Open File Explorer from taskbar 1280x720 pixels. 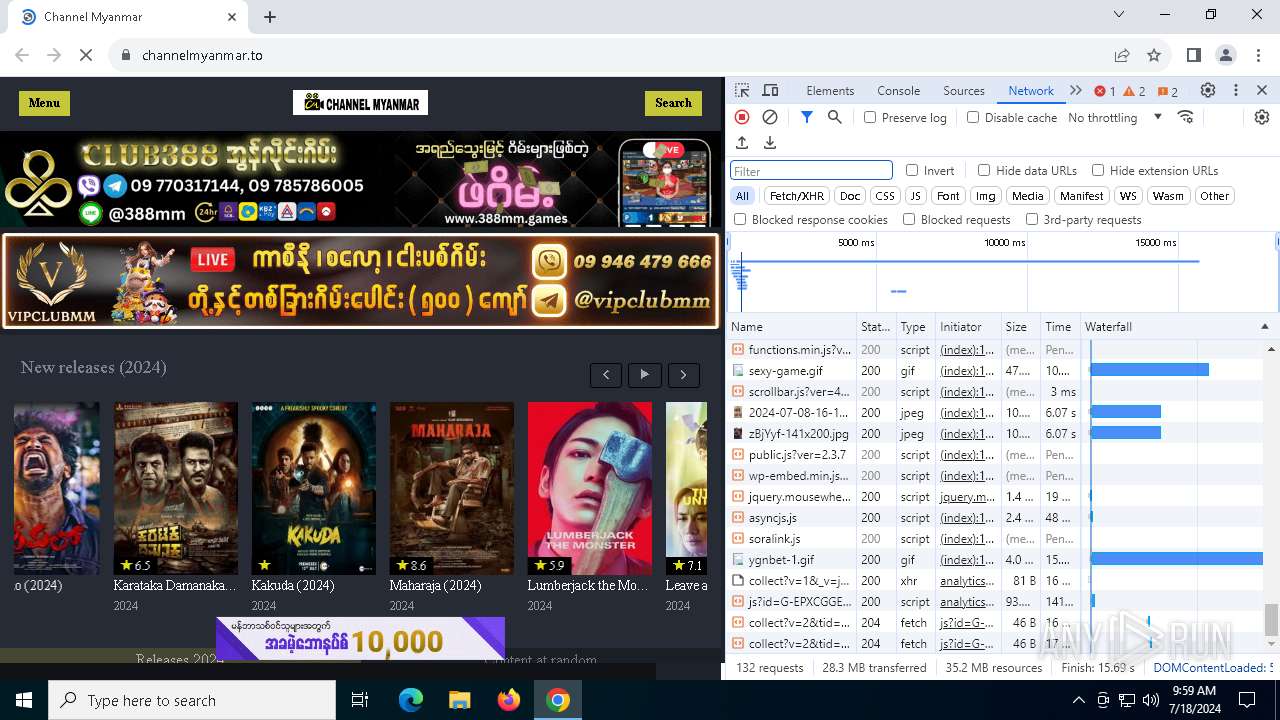pos(460,700)
